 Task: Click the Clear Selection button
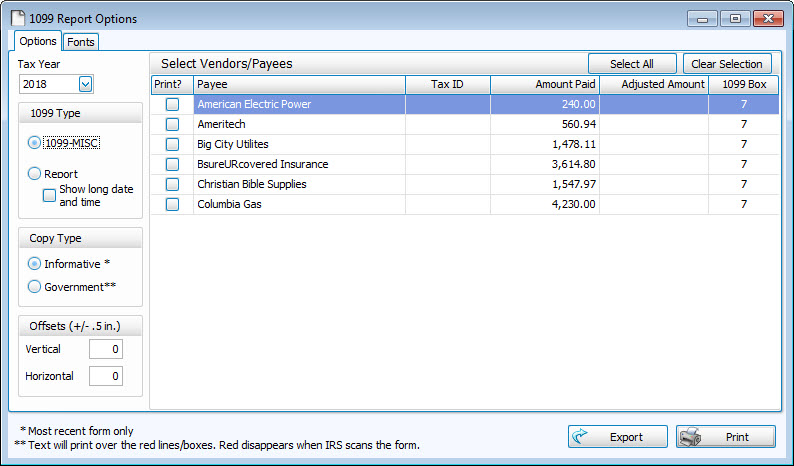click(728, 64)
